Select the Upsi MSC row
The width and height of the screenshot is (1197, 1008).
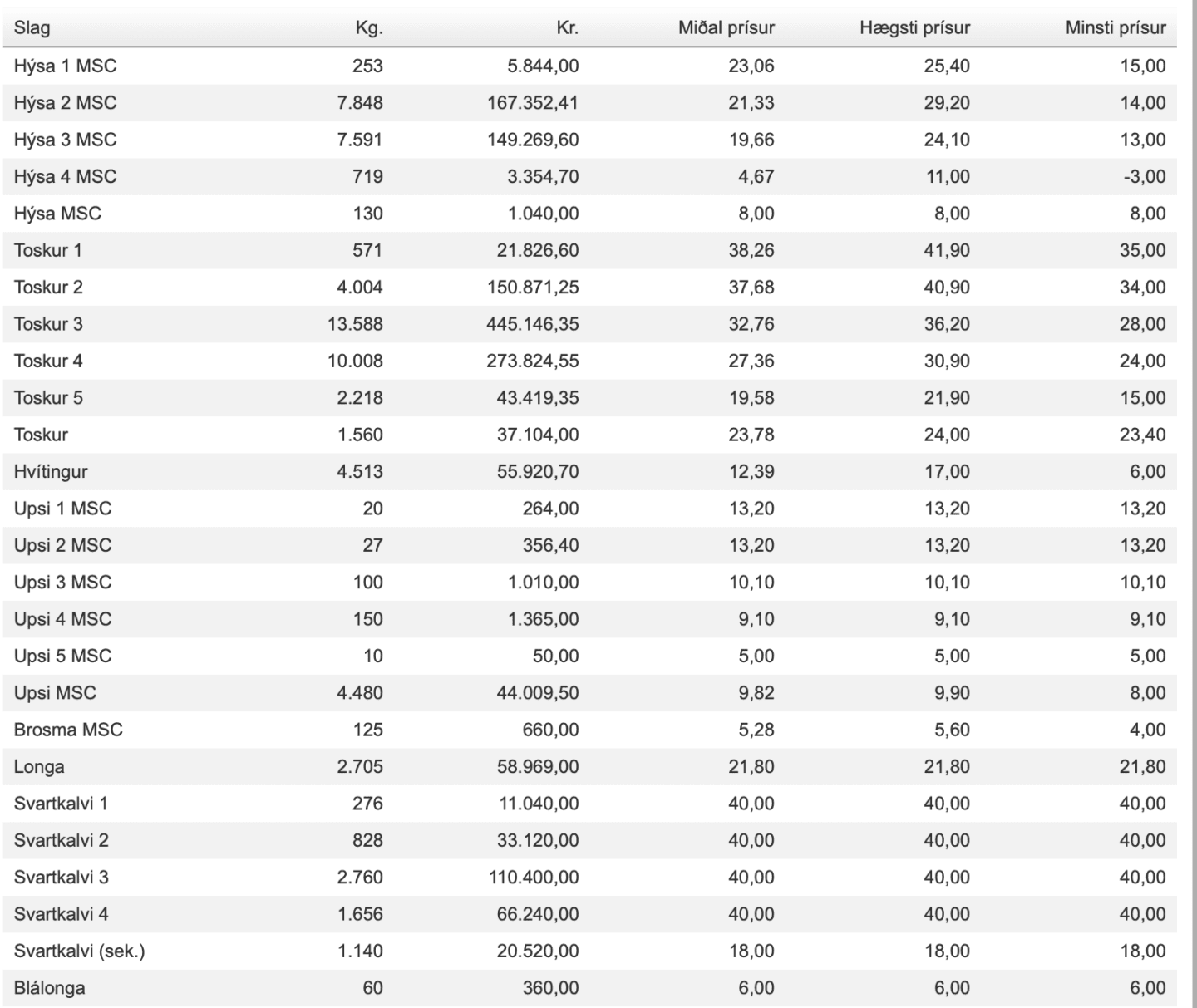[589, 693]
